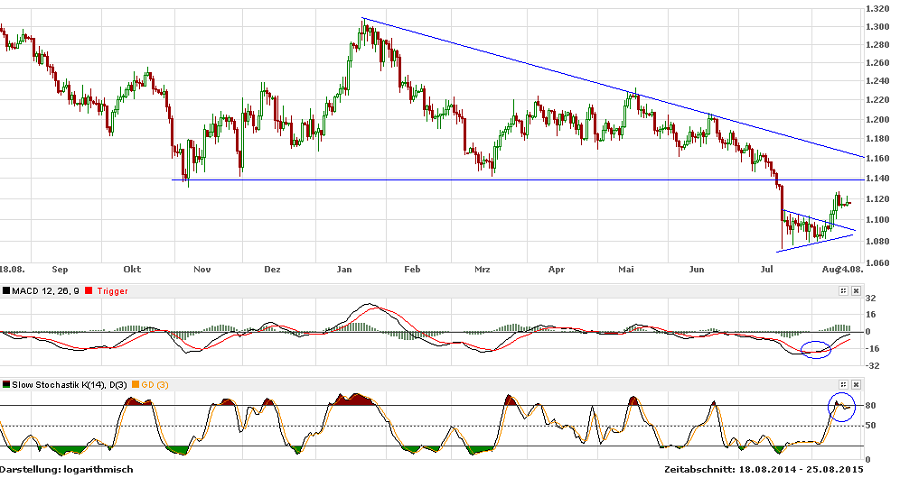Image resolution: width=900 pixels, height=478 pixels.
Task: Click the orange GD (3) legend square
Action: pos(135,384)
